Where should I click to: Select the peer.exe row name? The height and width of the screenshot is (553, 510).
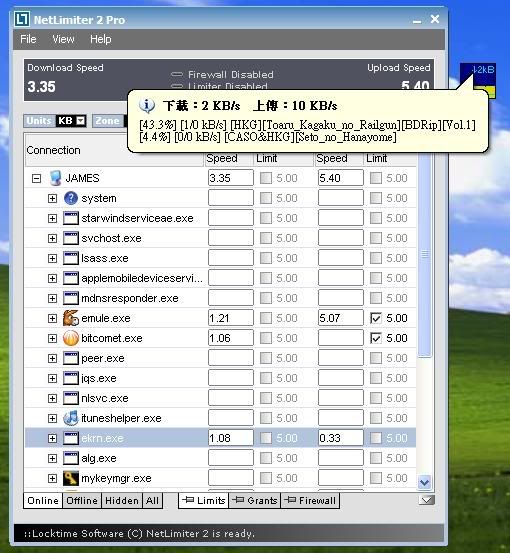(103, 358)
